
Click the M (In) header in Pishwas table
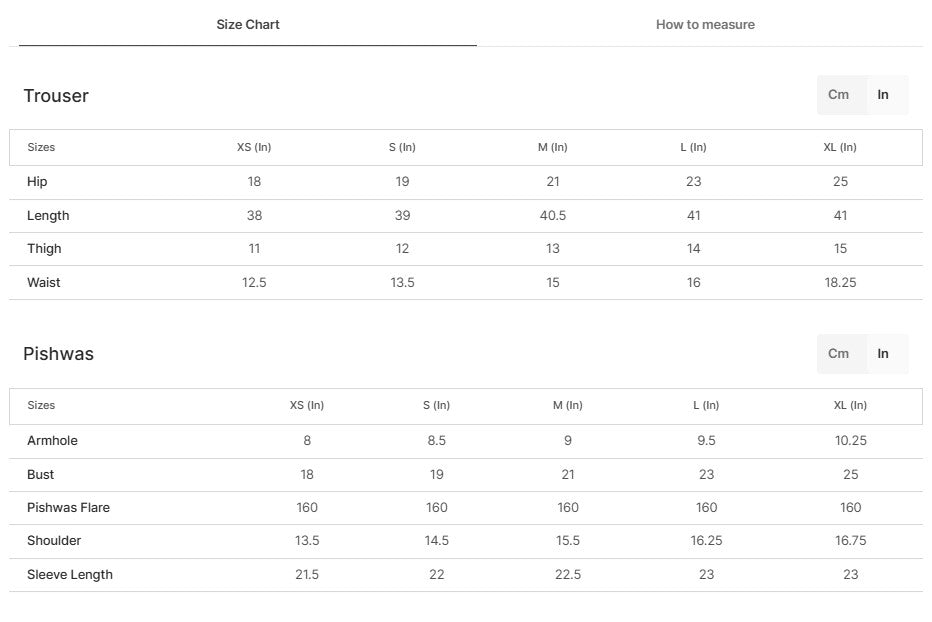tap(567, 405)
